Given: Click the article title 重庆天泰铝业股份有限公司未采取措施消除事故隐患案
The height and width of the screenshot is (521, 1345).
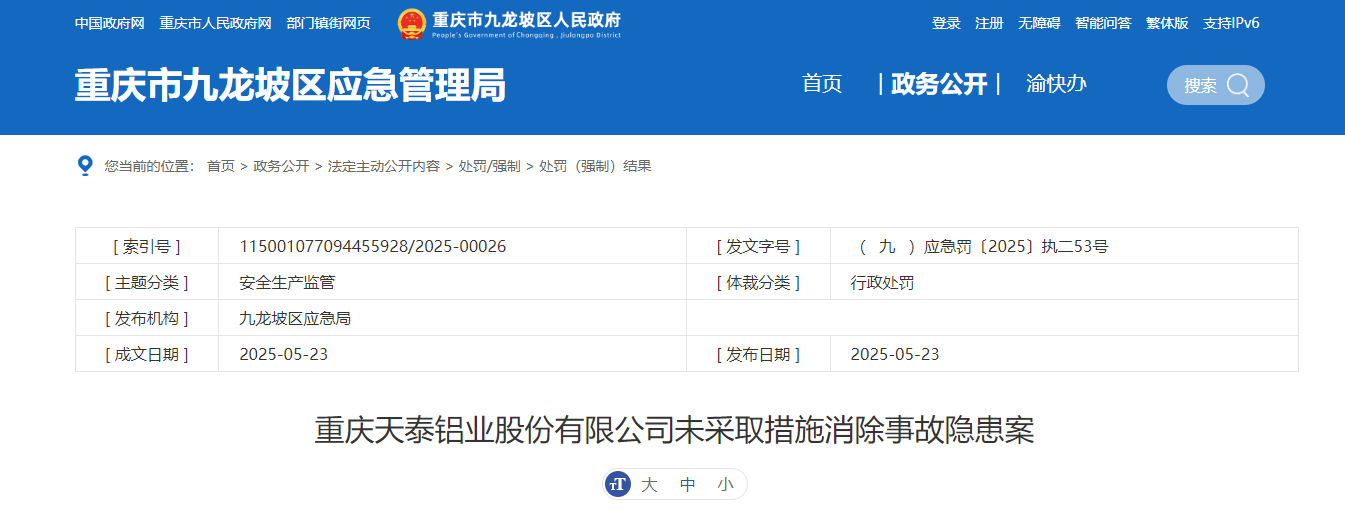Looking at the screenshot, I should coord(674,430).
